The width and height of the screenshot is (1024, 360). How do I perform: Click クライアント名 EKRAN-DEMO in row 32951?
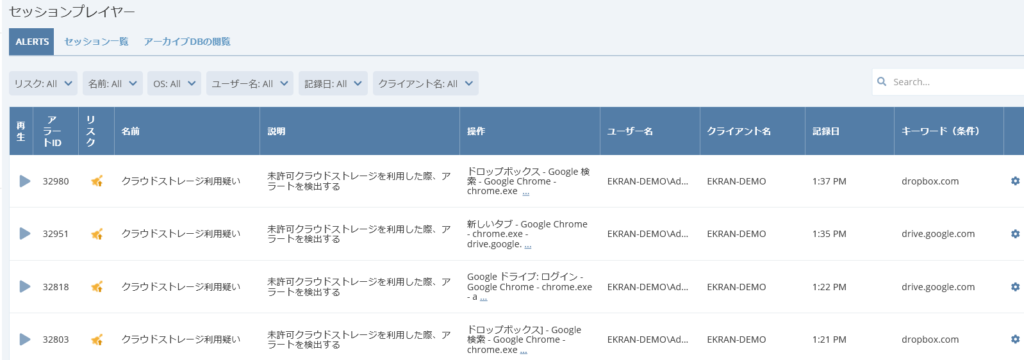click(x=736, y=233)
